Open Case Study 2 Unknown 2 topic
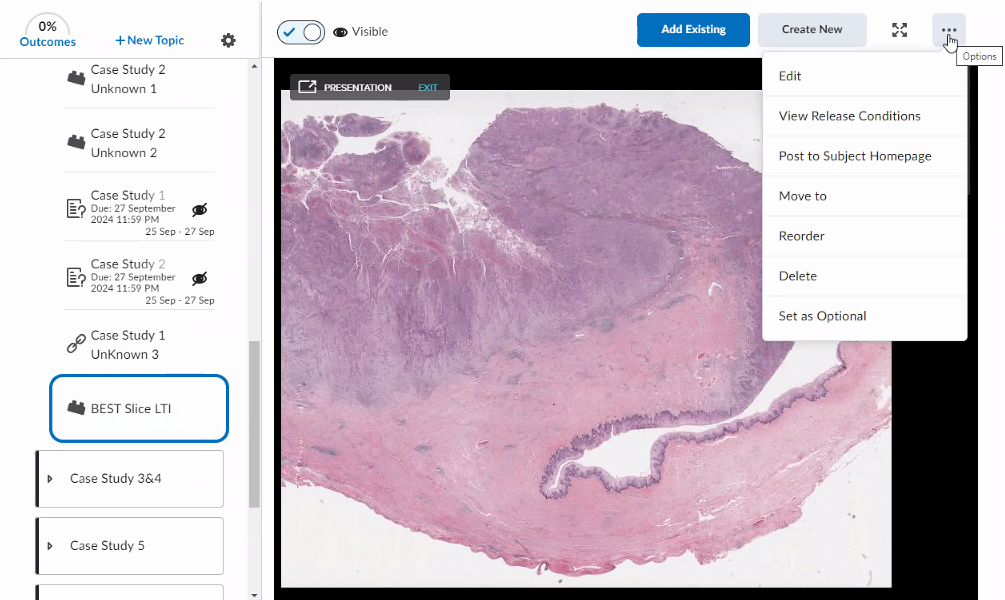 click(x=128, y=143)
